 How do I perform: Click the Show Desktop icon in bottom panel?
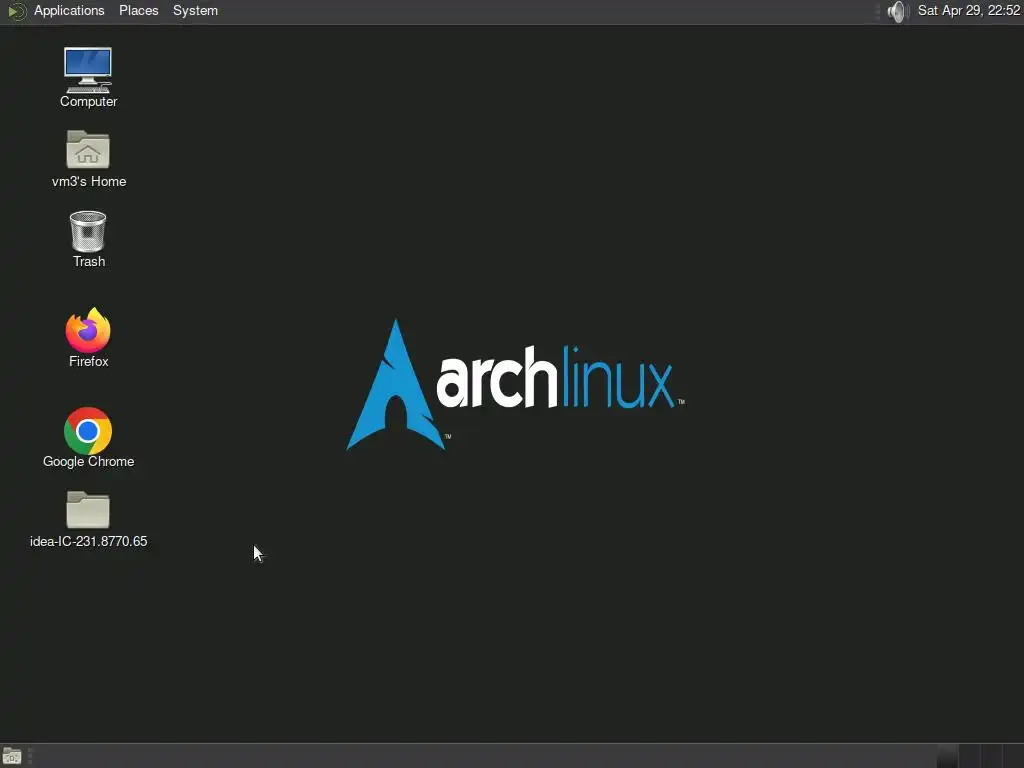pos(12,756)
